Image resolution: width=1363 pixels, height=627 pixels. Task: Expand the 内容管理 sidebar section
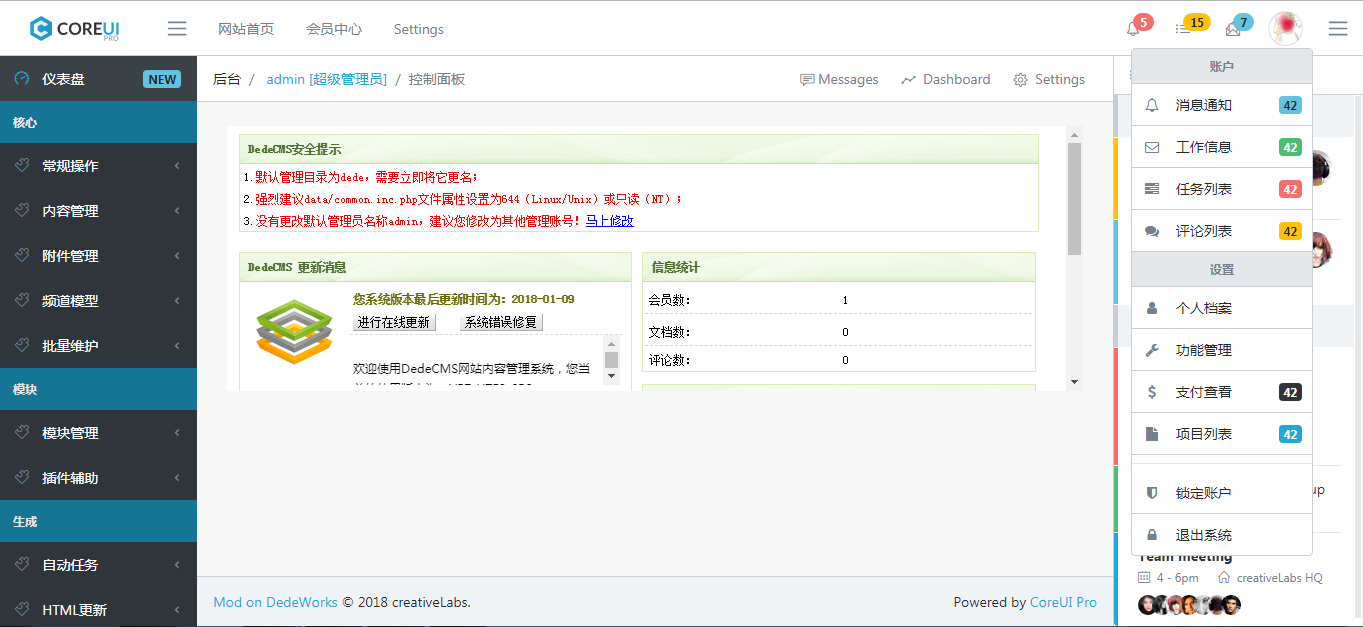tap(80, 211)
